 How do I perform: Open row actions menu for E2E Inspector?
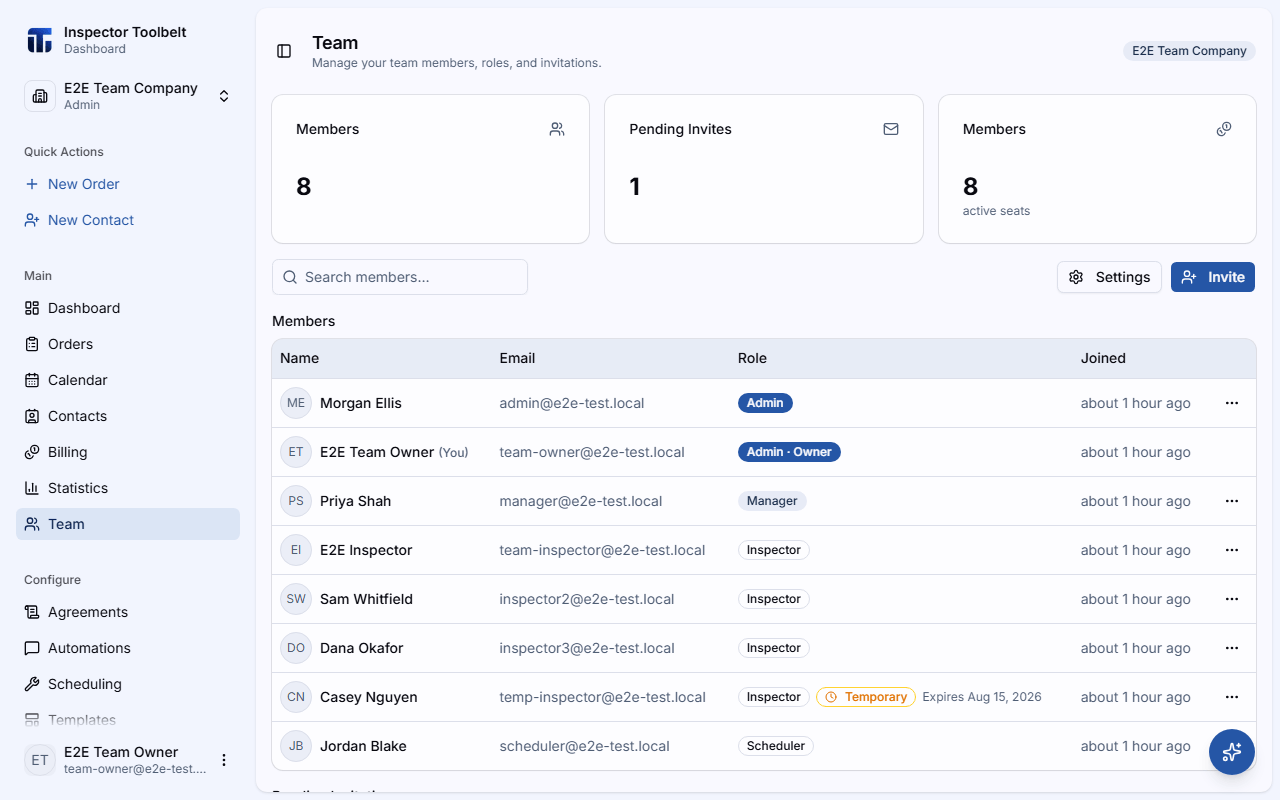(1232, 550)
